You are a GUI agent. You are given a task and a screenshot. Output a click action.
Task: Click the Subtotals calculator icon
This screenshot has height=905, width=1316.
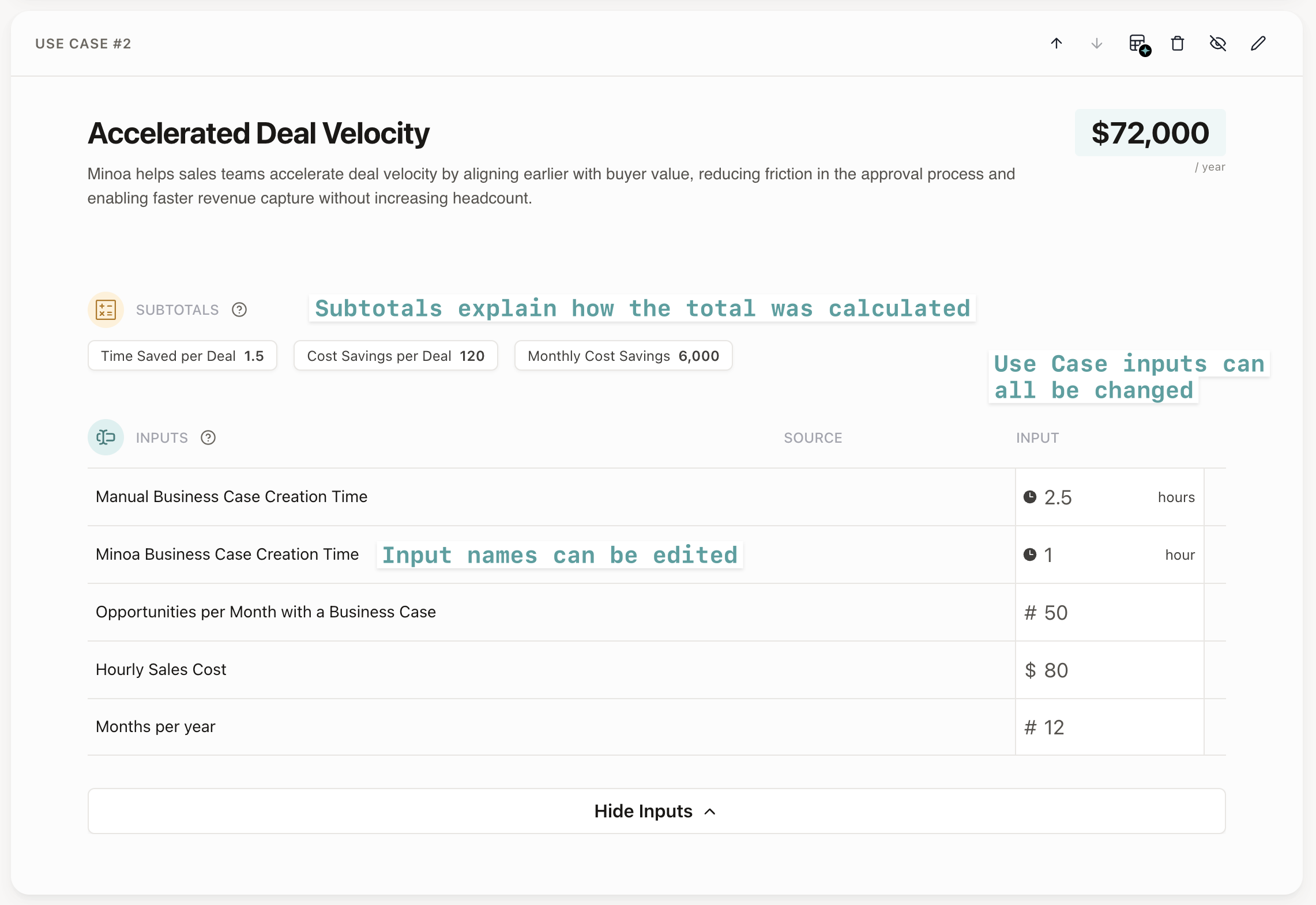106,310
